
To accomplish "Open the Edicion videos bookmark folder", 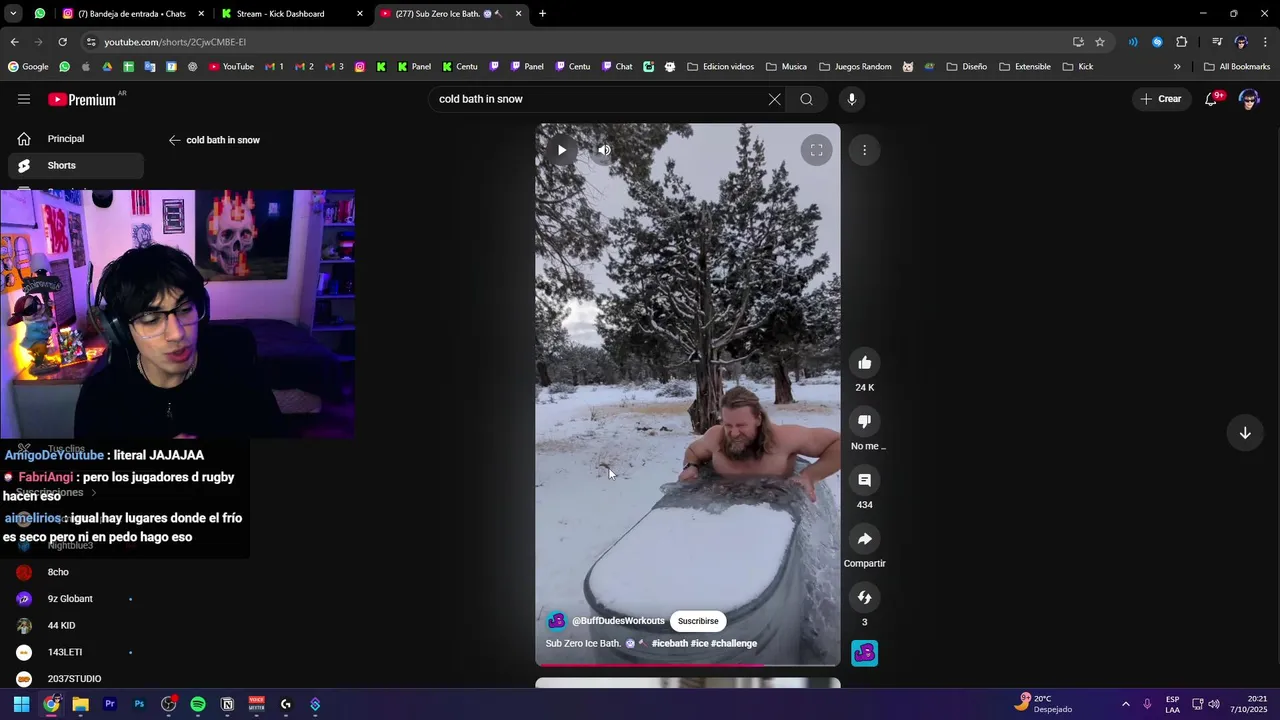I will pyautogui.click(x=720, y=67).
